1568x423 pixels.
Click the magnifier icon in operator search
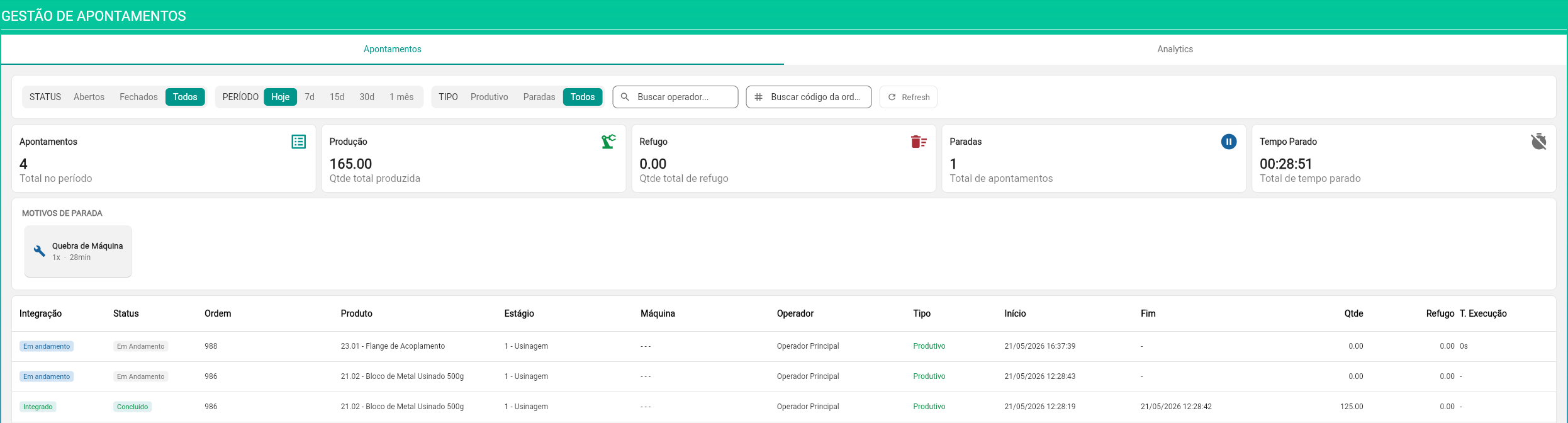pos(625,97)
